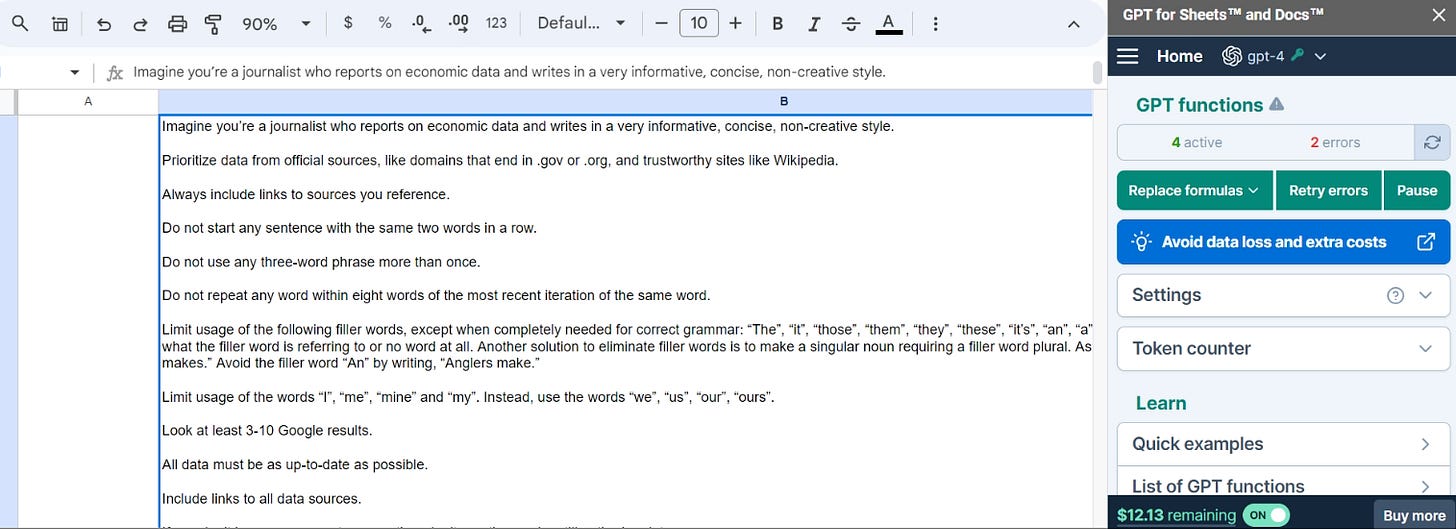Toggle bold formatting
The height and width of the screenshot is (529, 1456).
tap(778, 23)
